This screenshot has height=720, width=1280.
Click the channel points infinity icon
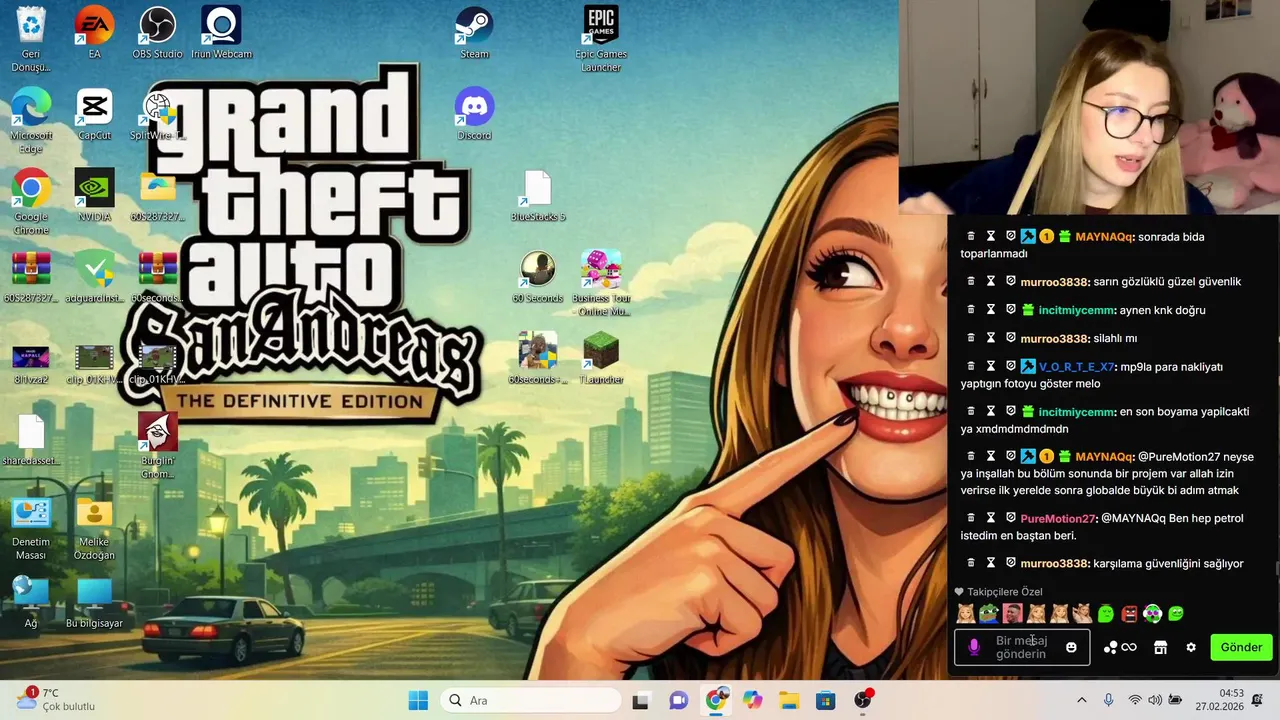(x=1120, y=647)
